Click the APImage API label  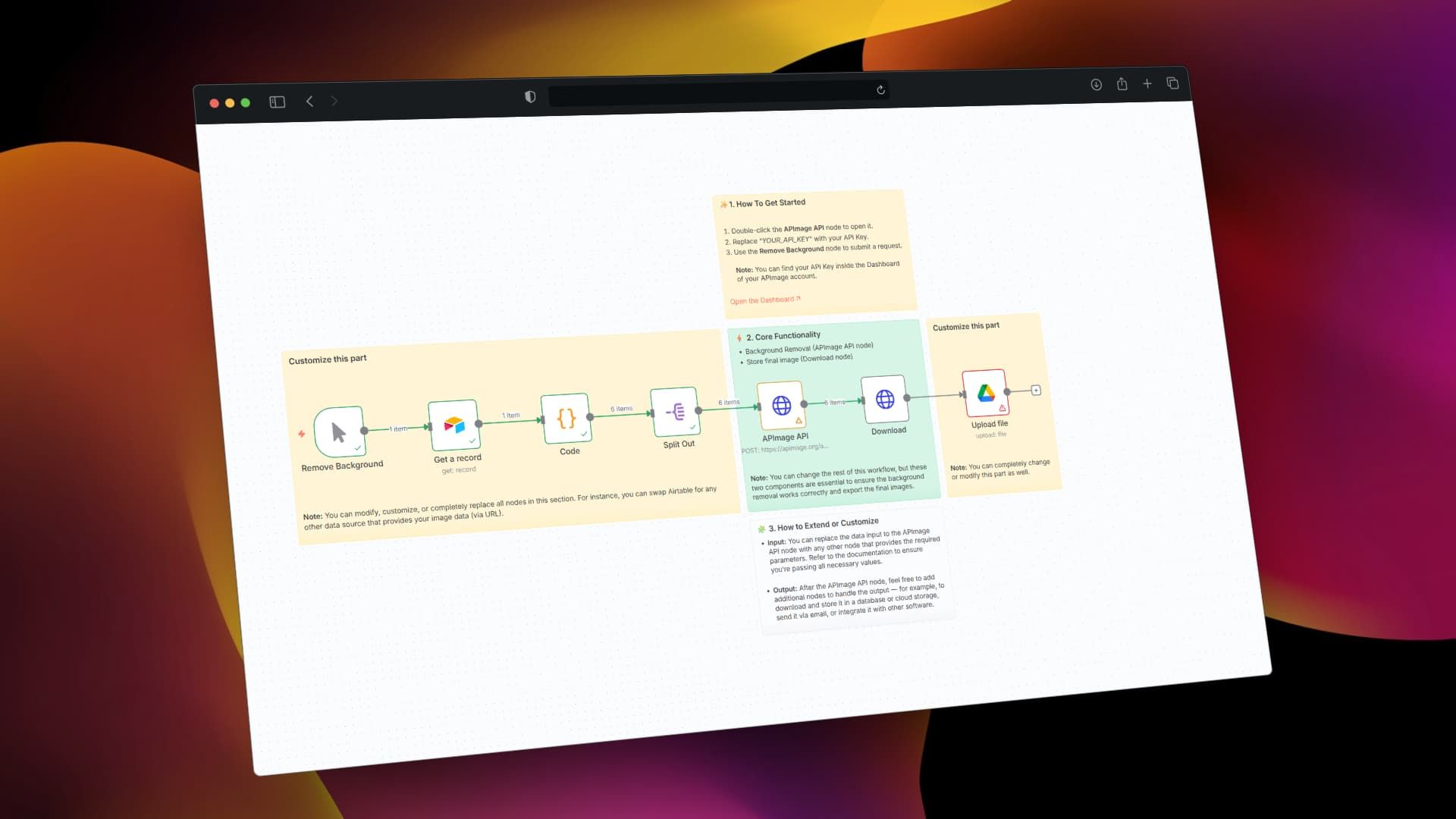pos(785,438)
